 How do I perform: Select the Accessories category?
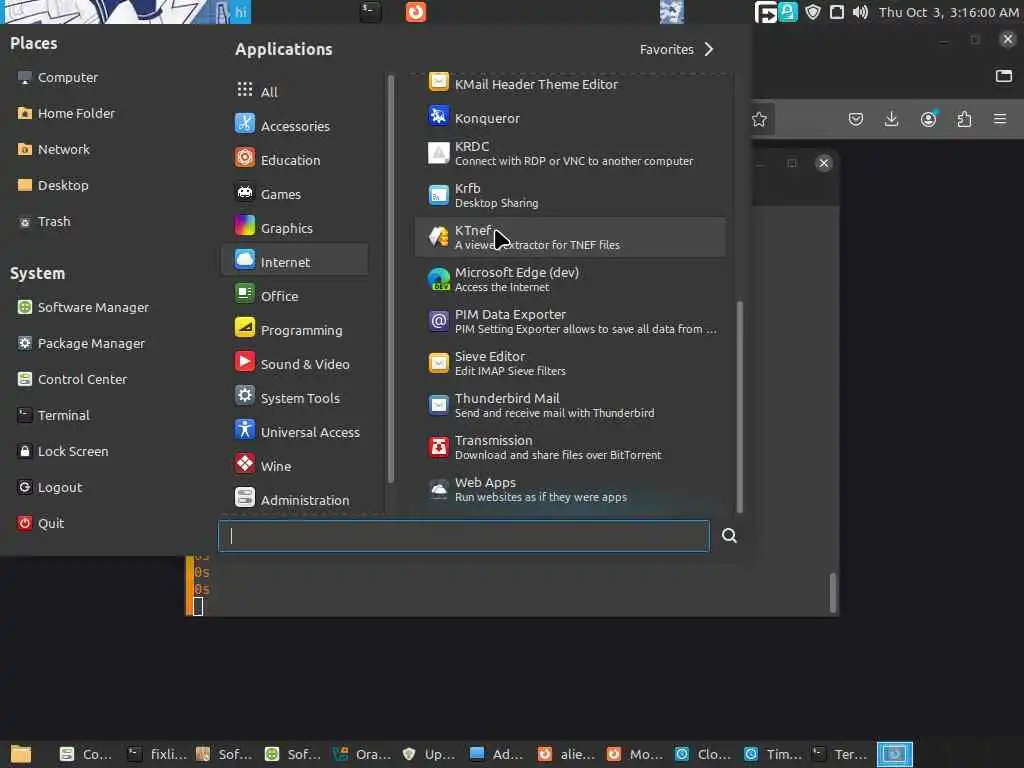point(295,125)
